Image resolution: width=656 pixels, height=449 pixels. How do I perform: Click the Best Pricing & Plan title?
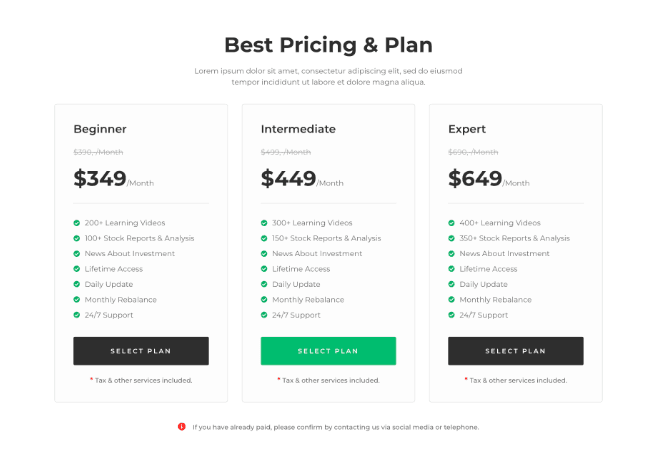[x=328, y=44]
